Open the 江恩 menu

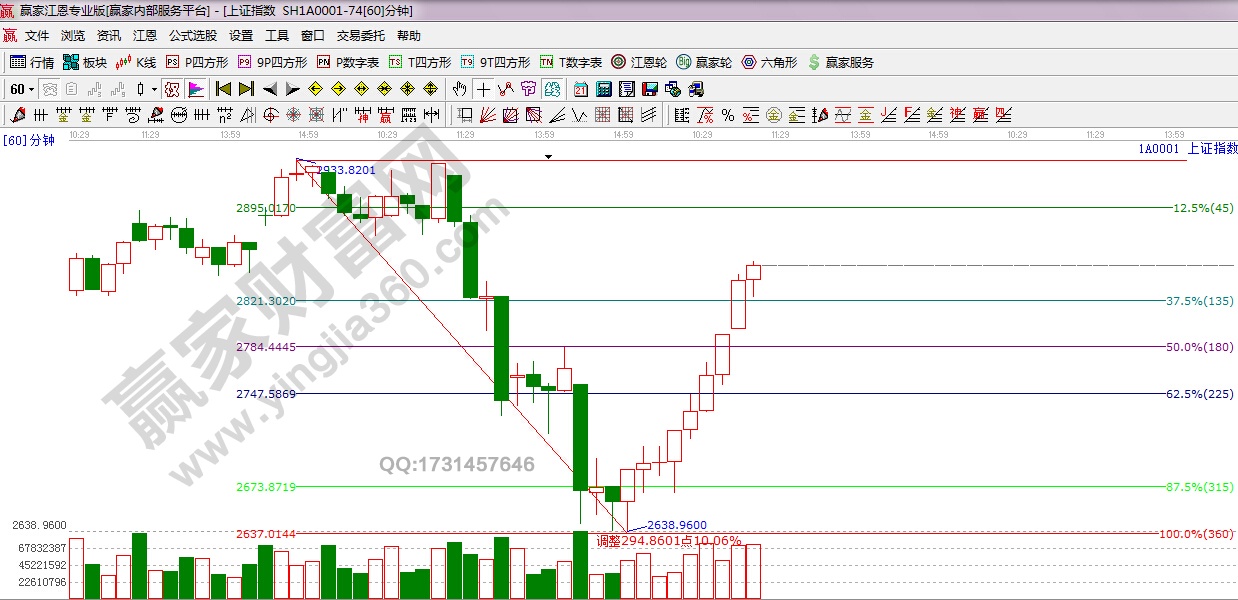click(145, 35)
